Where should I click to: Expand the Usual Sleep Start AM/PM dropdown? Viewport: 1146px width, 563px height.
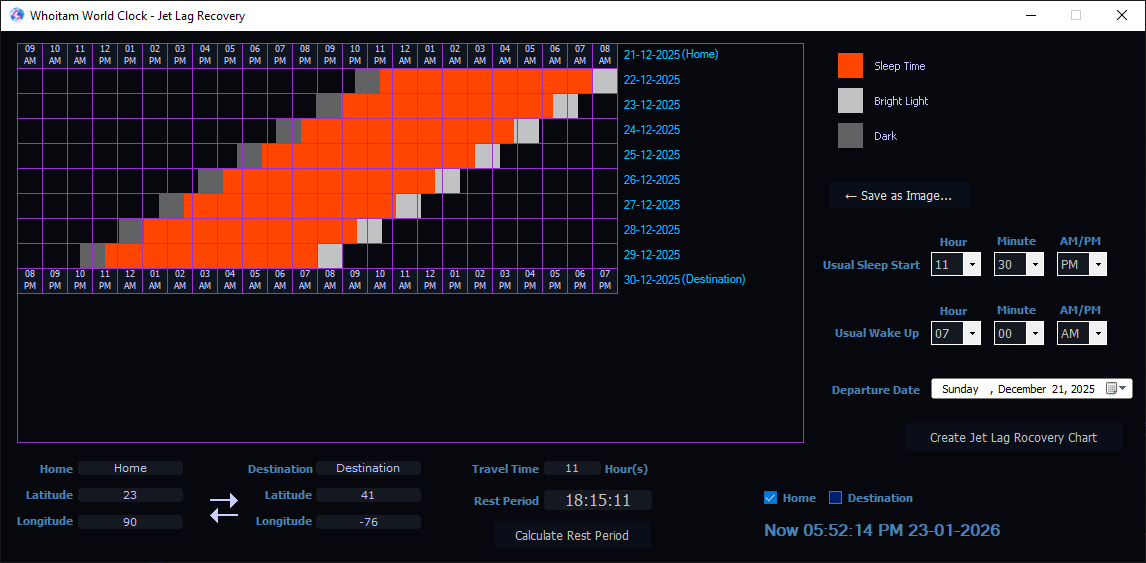pos(1098,265)
